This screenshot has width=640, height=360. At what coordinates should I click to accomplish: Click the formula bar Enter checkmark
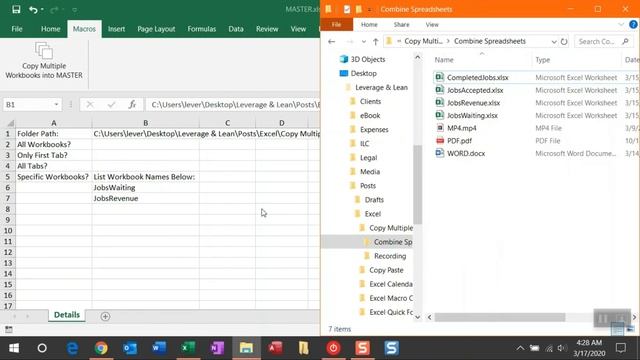[x=111, y=104]
